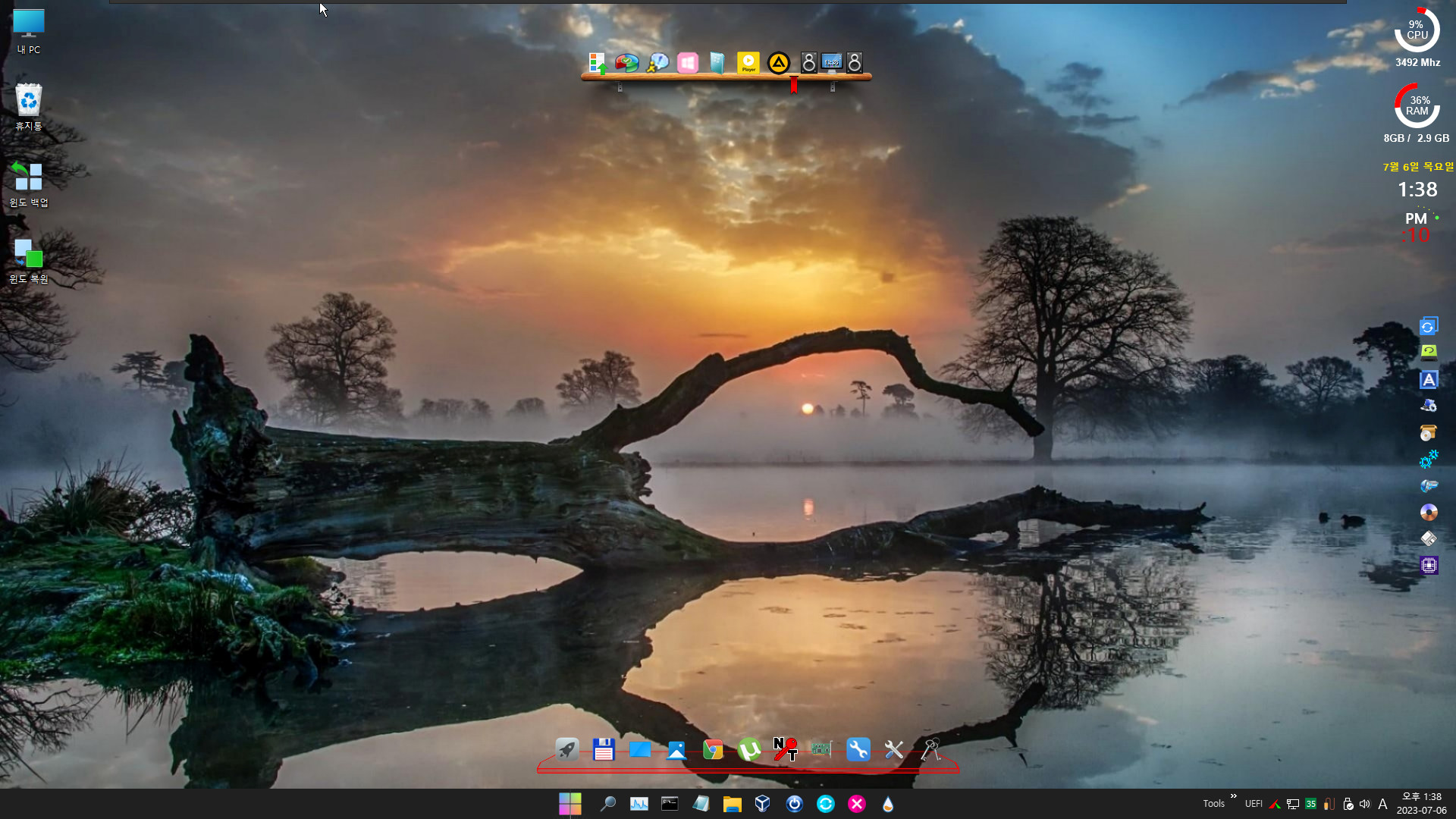Open the blue wrench tool dock icon
Screen dimensions: 1456x819
tap(858, 749)
